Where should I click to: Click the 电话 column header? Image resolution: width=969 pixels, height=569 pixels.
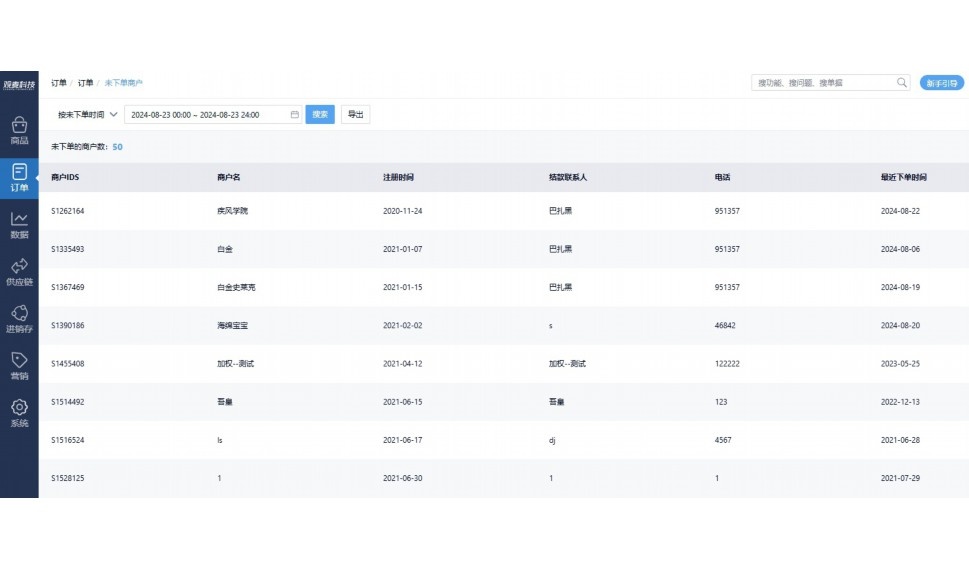(x=722, y=177)
